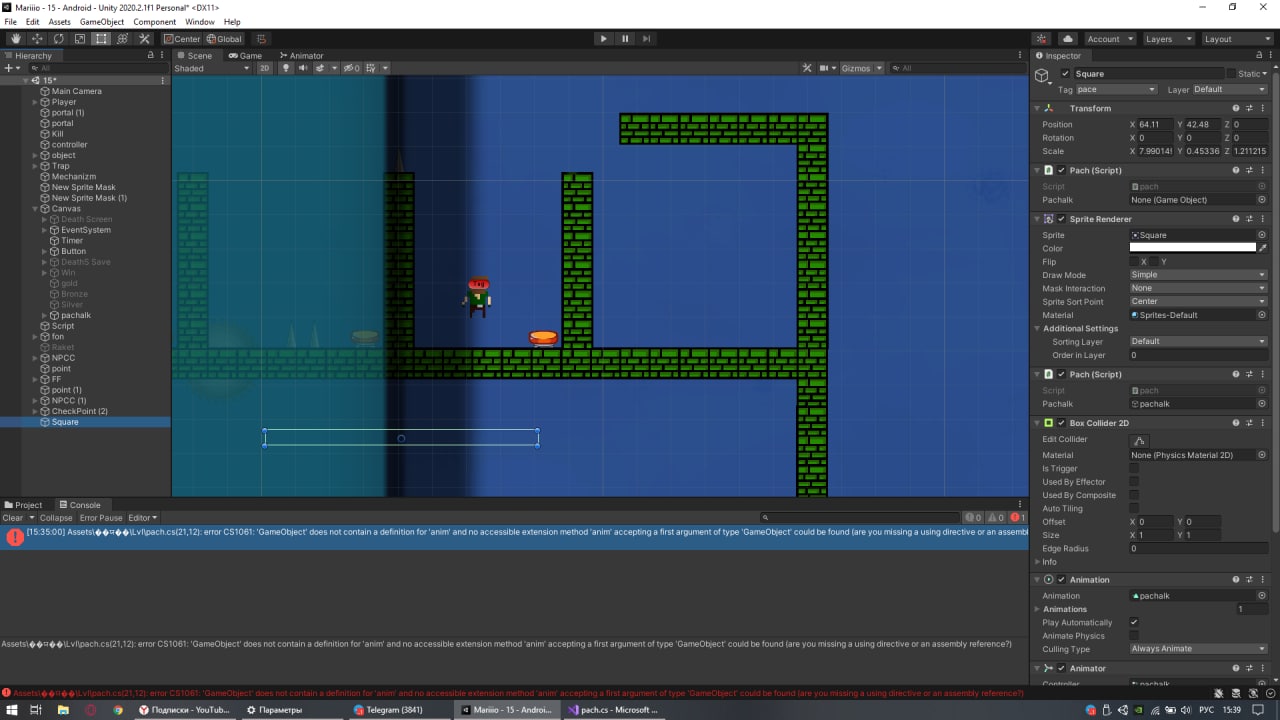Toggle Console Collapse button
The height and width of the screenshot is (720, 1280).
[56, 518]
